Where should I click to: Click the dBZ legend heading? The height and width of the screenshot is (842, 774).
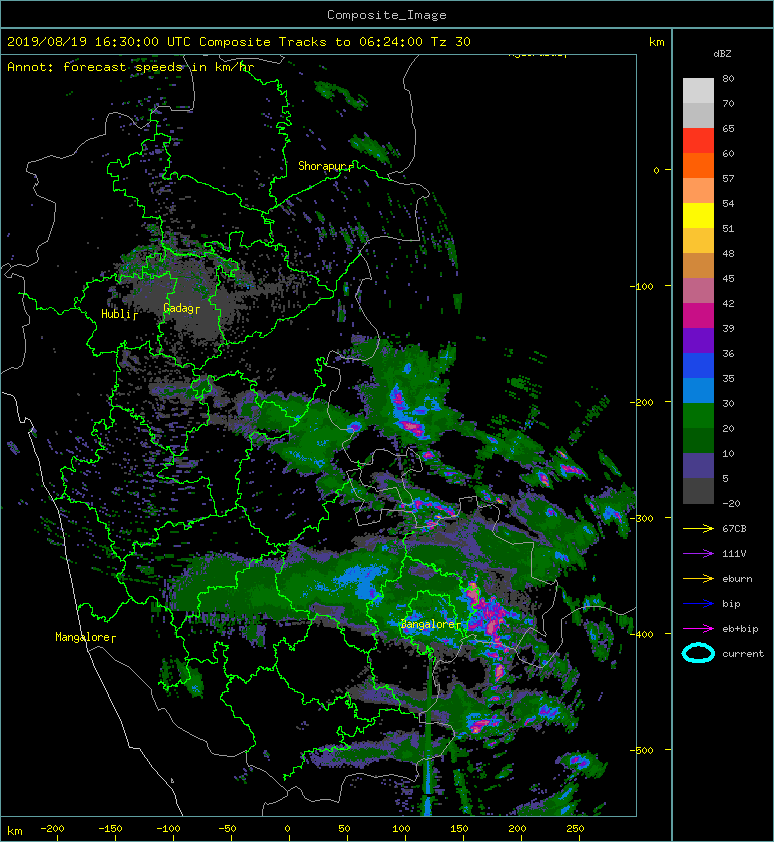tap(722, 54)
